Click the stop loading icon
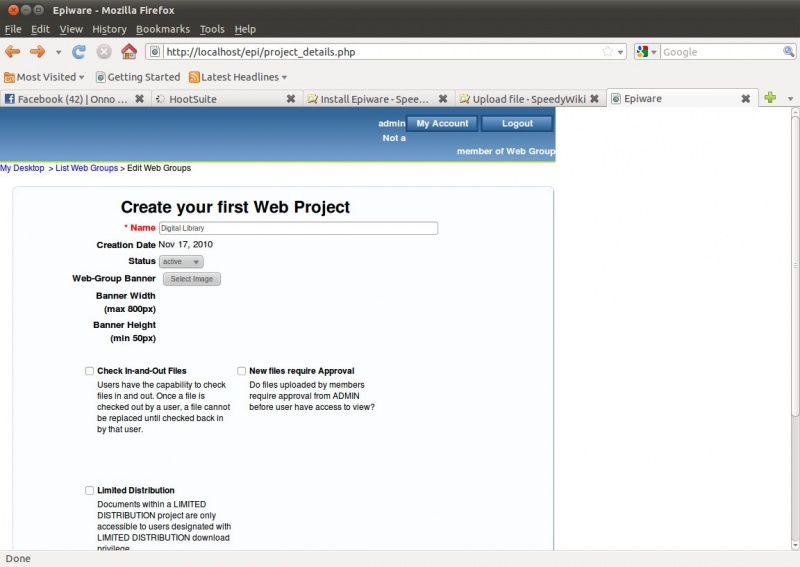This screenshot has height=567, width=800. point(103,52)
